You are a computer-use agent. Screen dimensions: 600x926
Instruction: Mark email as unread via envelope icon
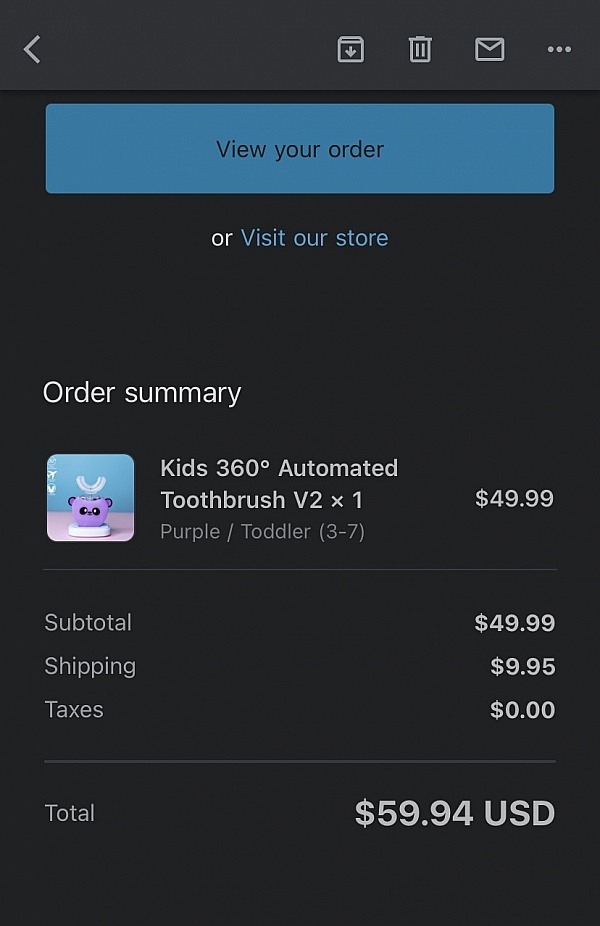click(x=490, y=49)
